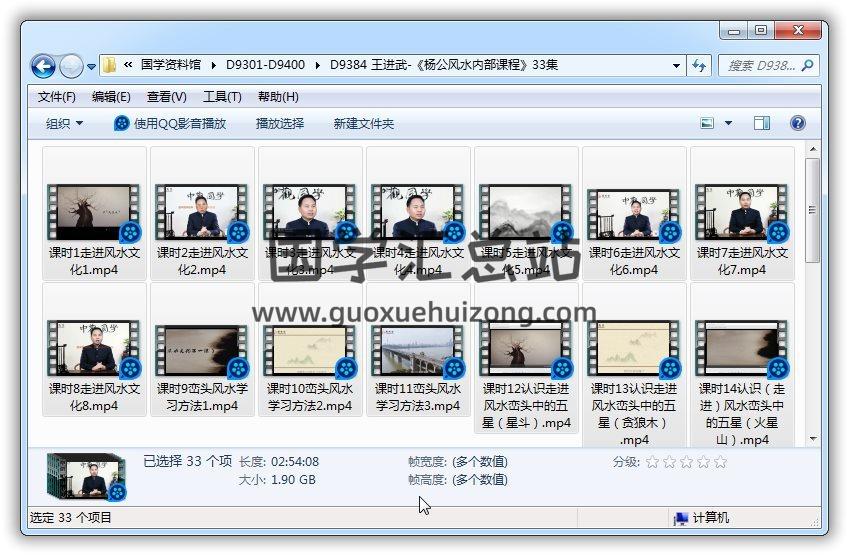Click the search magnifier icon

[808, 65]
